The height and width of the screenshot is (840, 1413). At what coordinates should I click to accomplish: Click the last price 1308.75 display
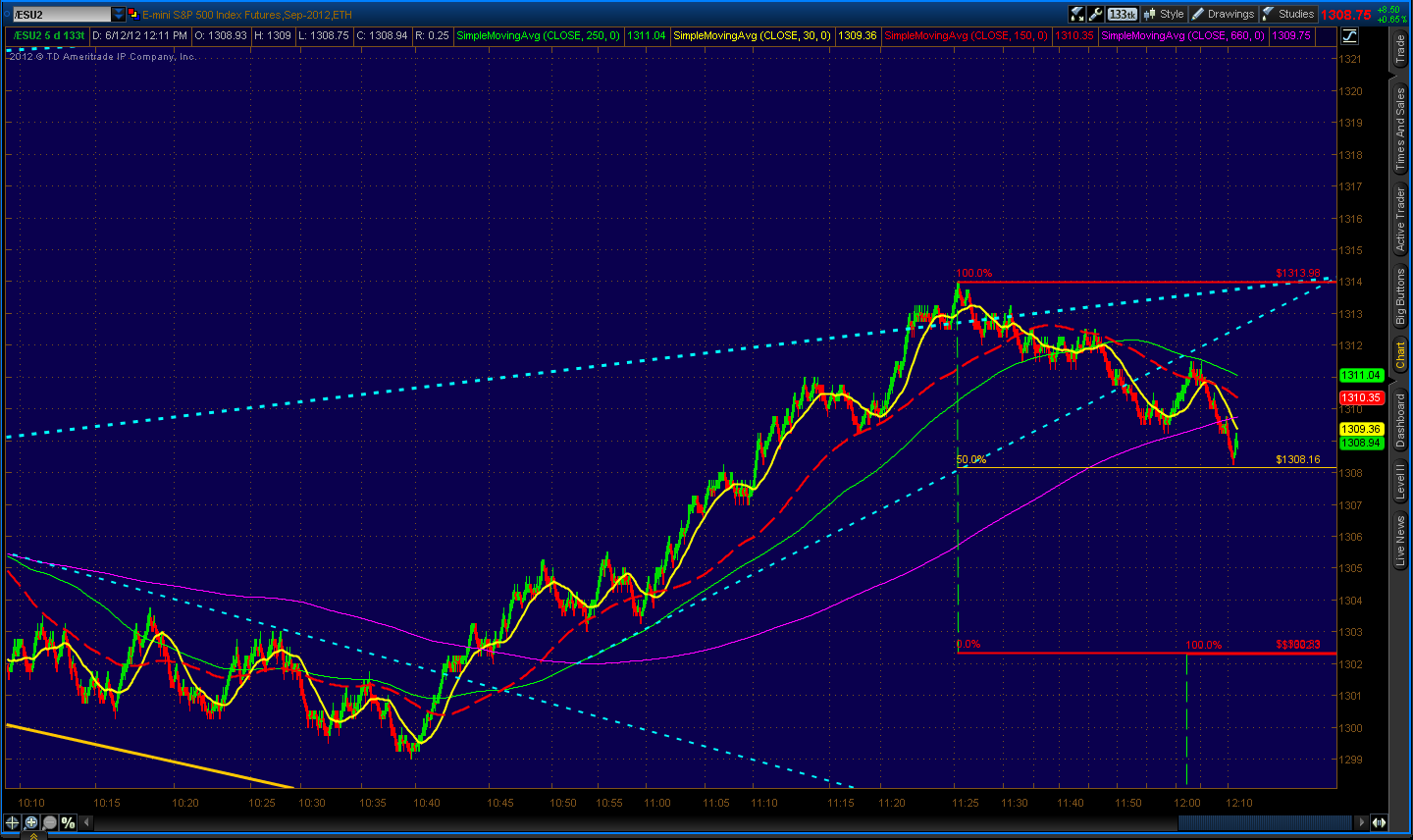pyautogui.click(x=1346, y=15)
